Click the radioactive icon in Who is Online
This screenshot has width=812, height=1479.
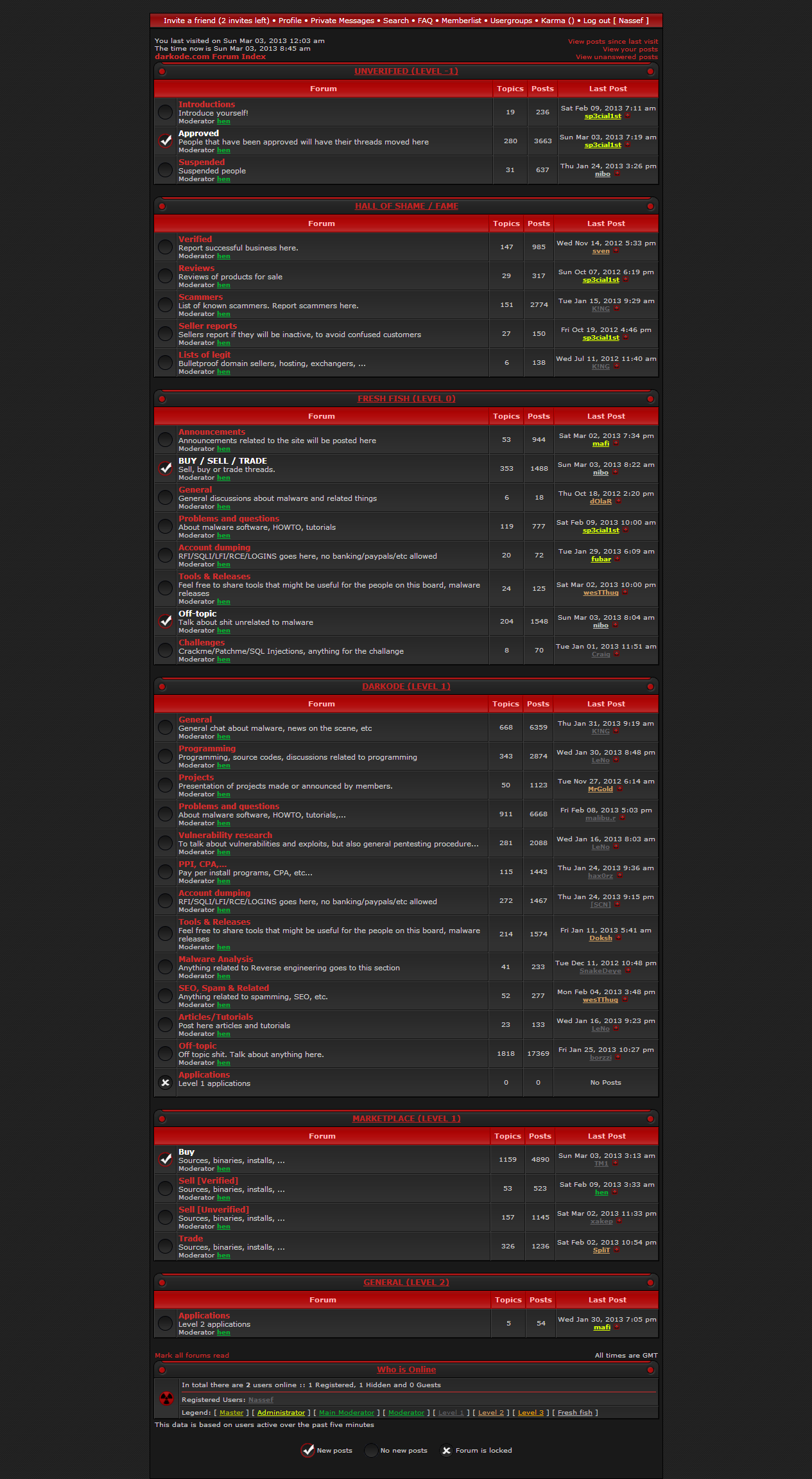pyautogui.click(x=166, y=1398)
